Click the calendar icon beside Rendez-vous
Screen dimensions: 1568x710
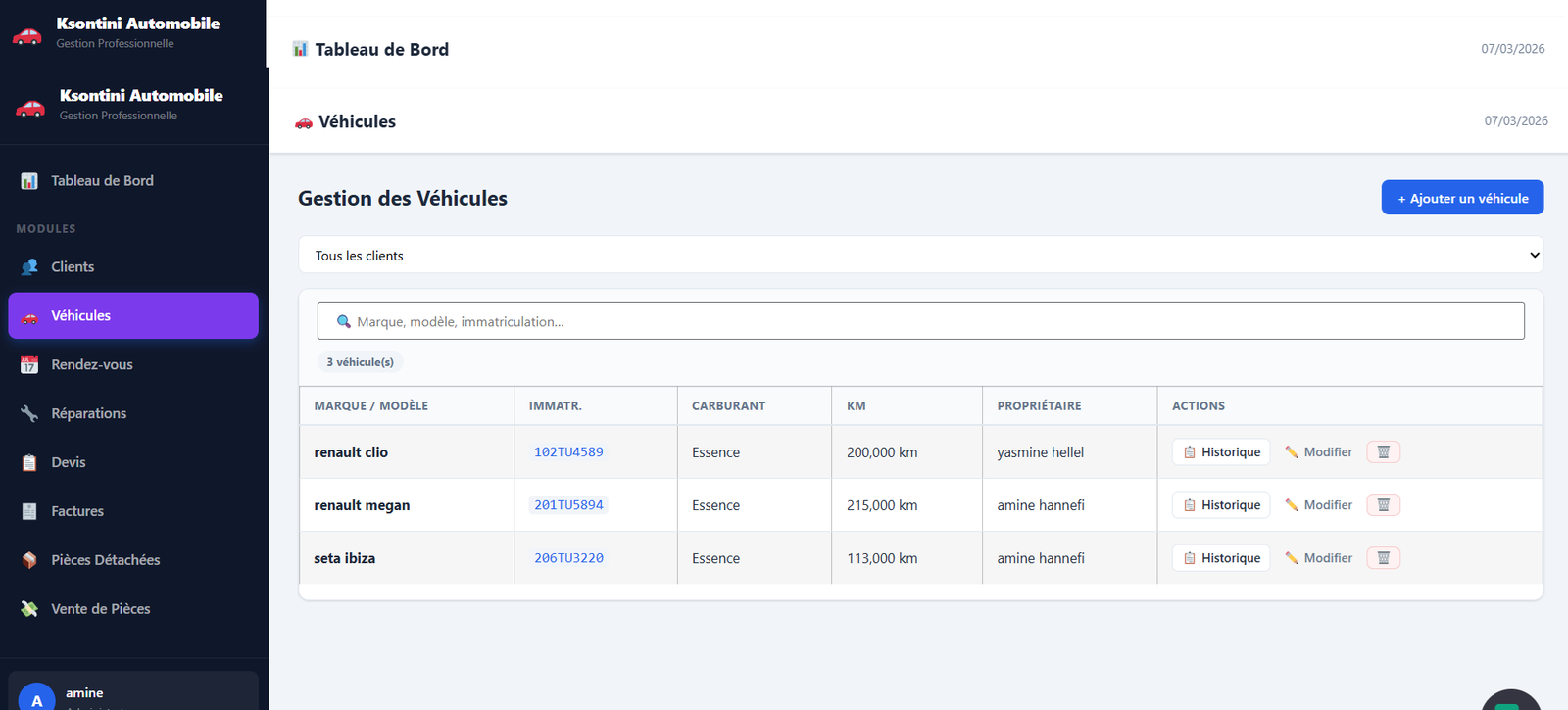coord(29,364)
